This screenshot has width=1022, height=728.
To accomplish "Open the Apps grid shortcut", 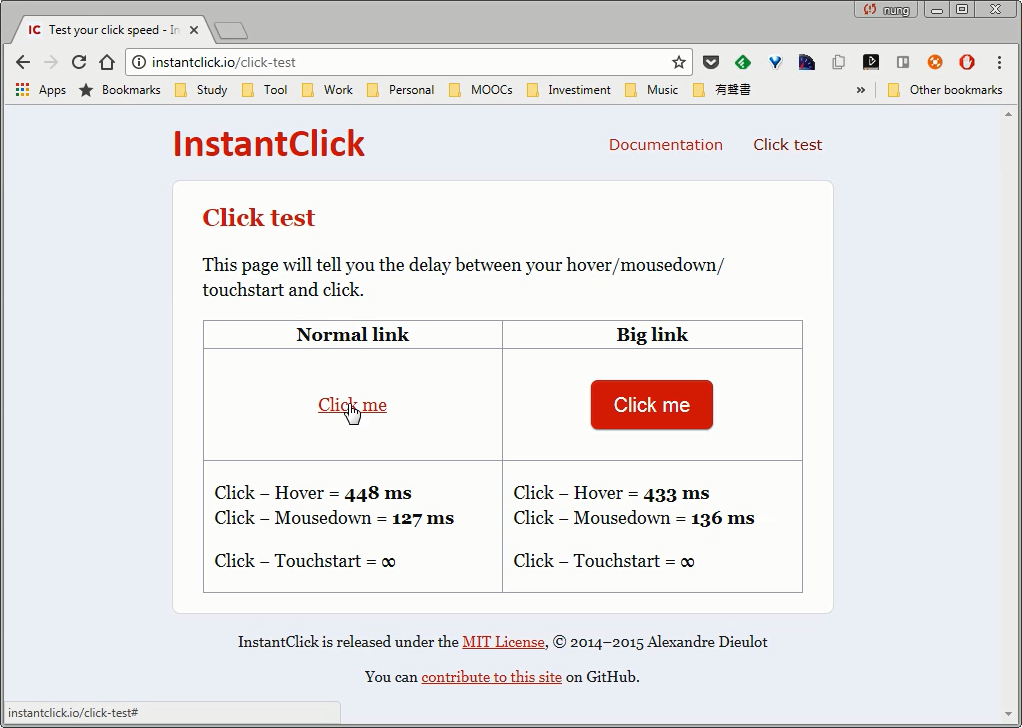I will pos(40,90).
